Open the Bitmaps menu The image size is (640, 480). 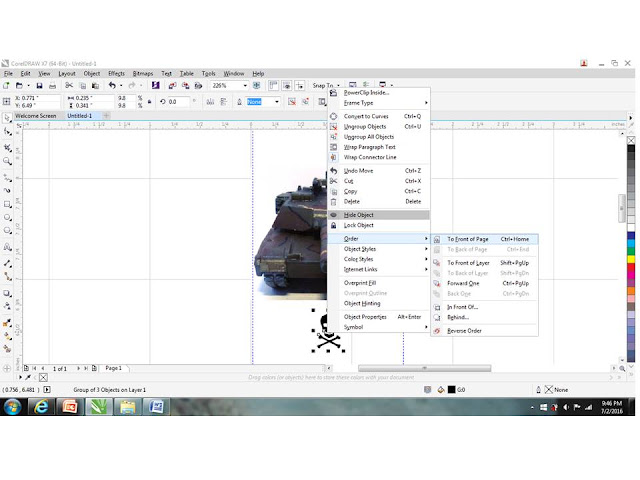[143, 73]
